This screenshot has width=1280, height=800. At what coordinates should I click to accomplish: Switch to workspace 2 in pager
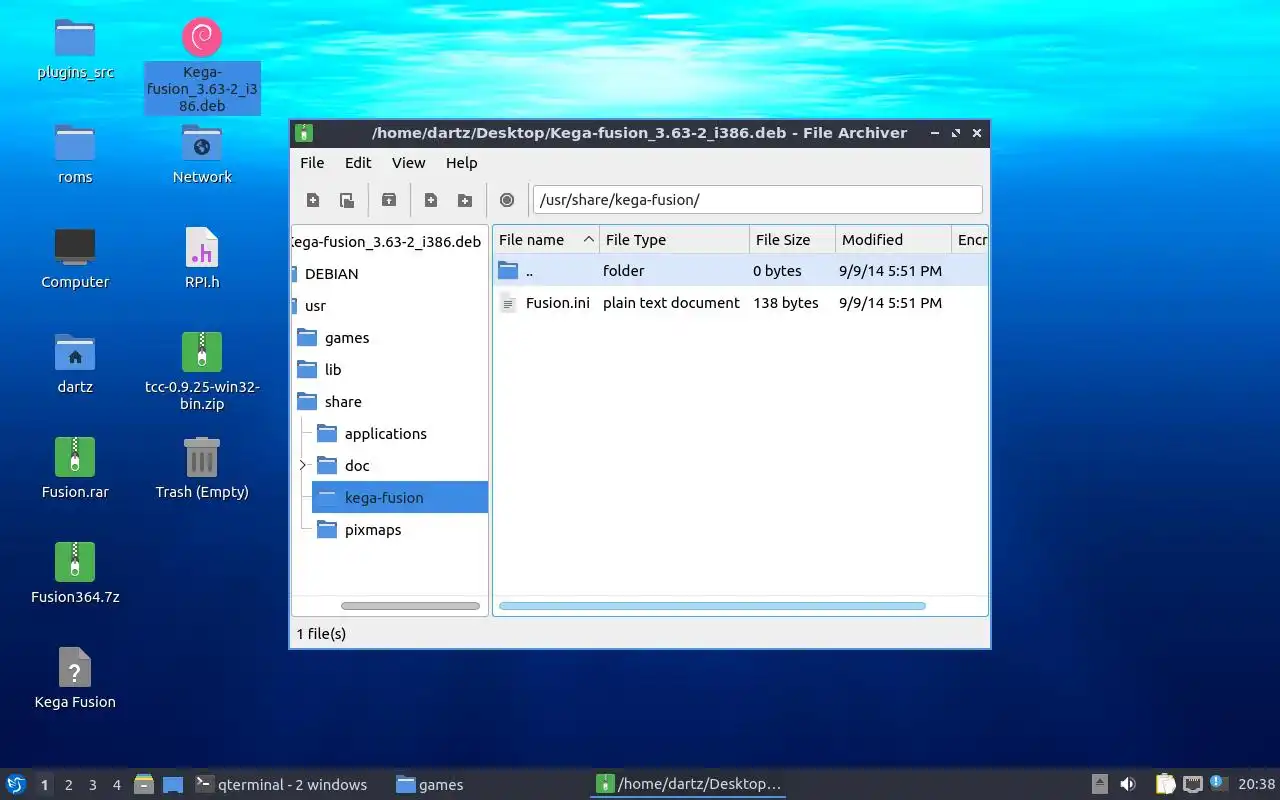68,785
